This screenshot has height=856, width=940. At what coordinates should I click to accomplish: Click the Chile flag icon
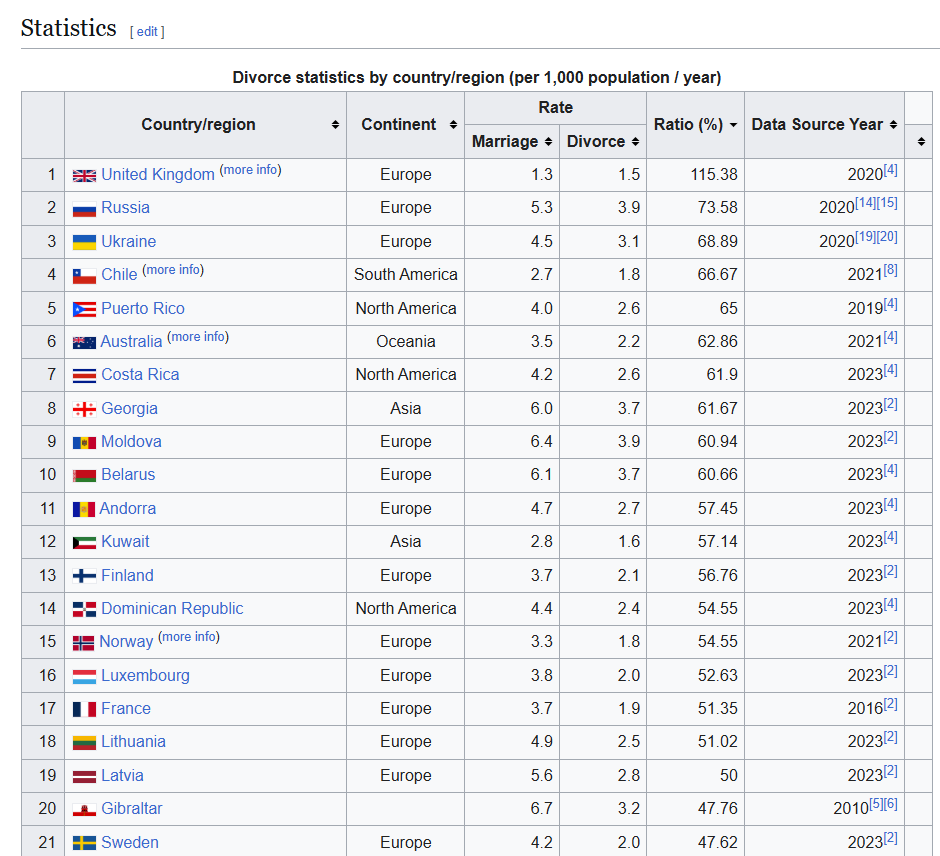pyautogui.click(x=84, y=276)
